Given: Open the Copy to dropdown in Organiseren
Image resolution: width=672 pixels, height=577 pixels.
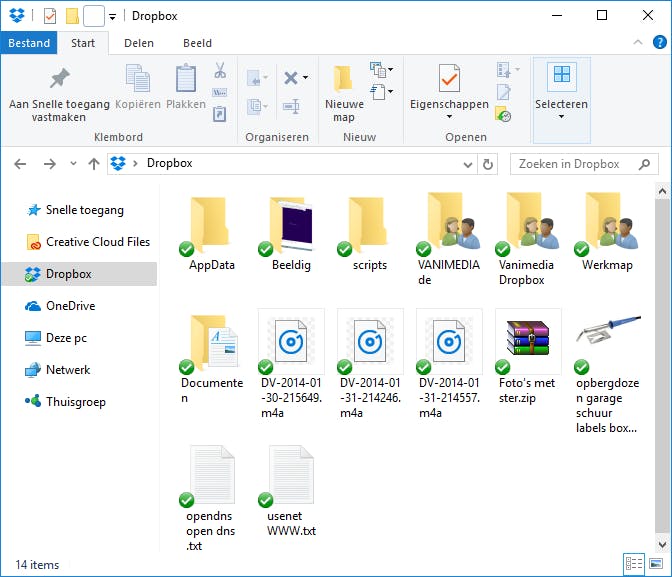Looking at the screenshot, I should (258, 106).
